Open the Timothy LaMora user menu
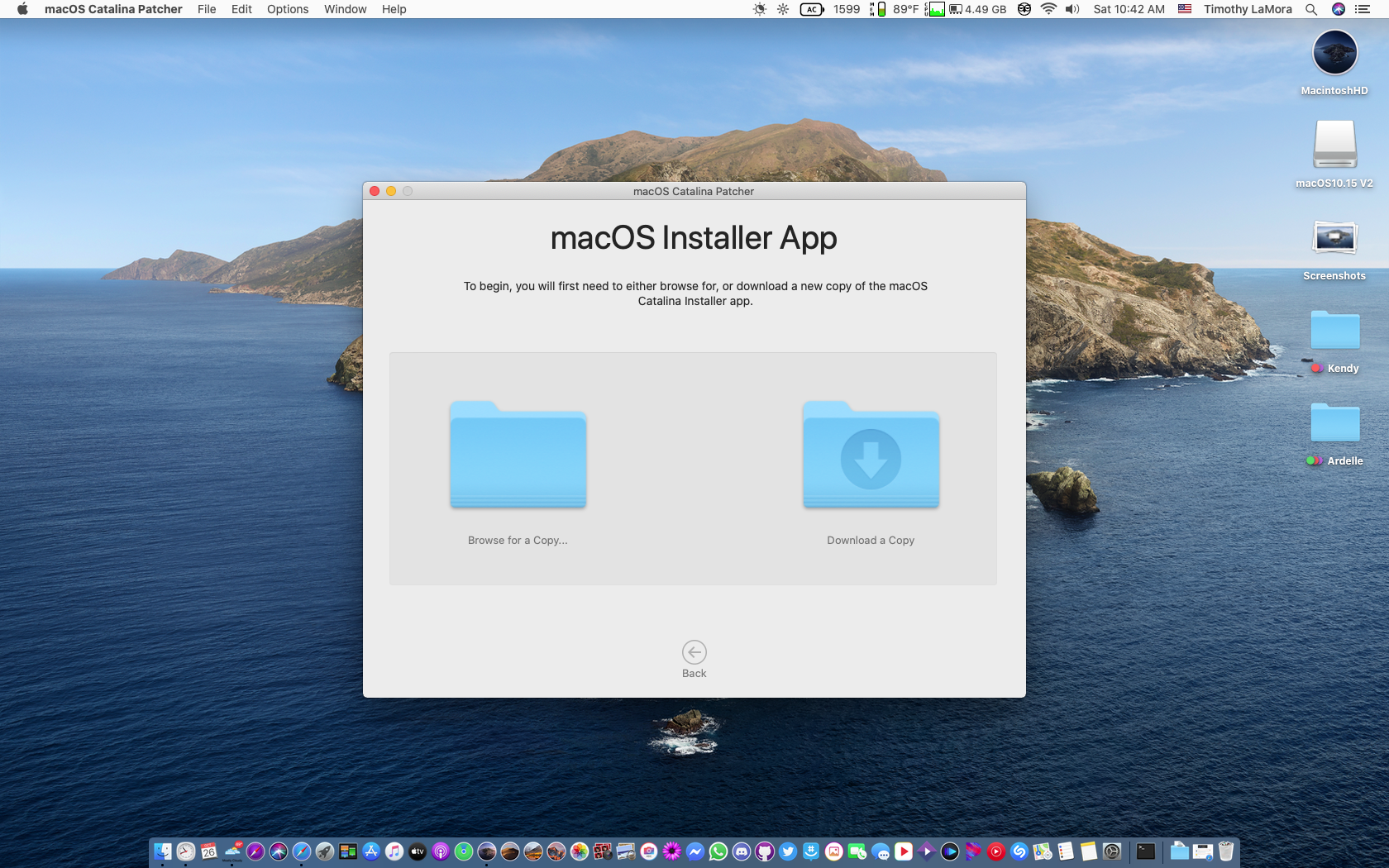This screenshot has height=868, width=1389. 1248,9
